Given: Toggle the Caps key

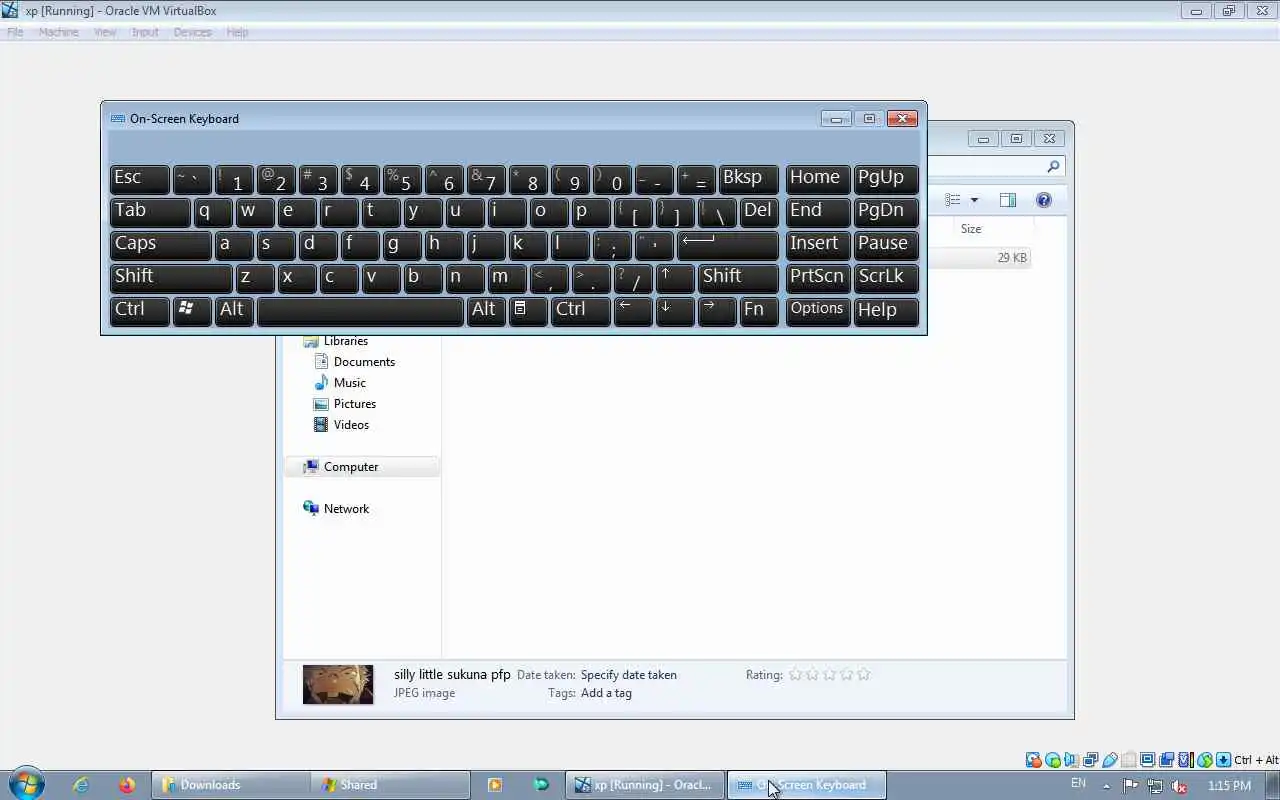Looking at the screenshot, I should (161, 245).
